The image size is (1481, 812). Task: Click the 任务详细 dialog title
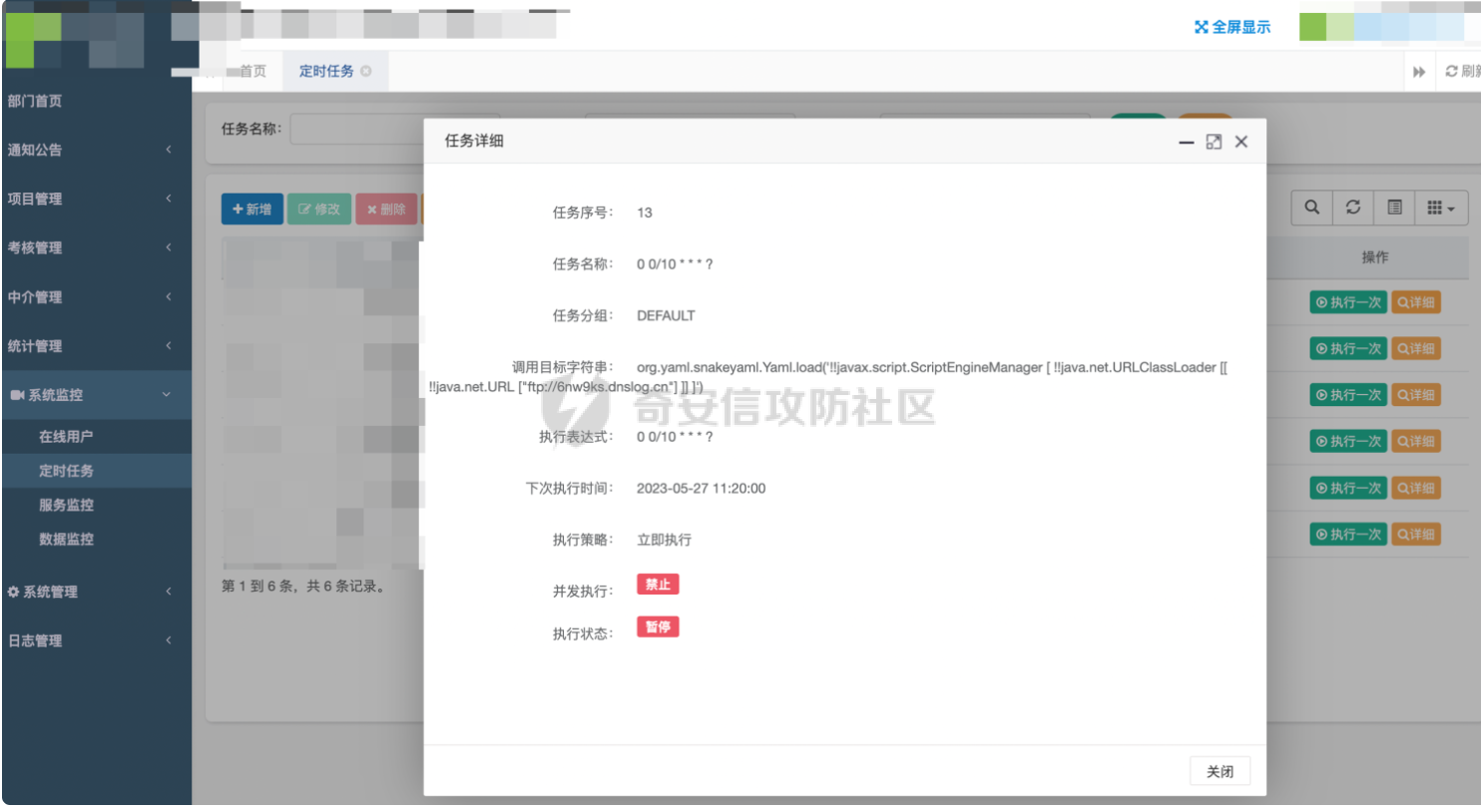click(474, 141)
